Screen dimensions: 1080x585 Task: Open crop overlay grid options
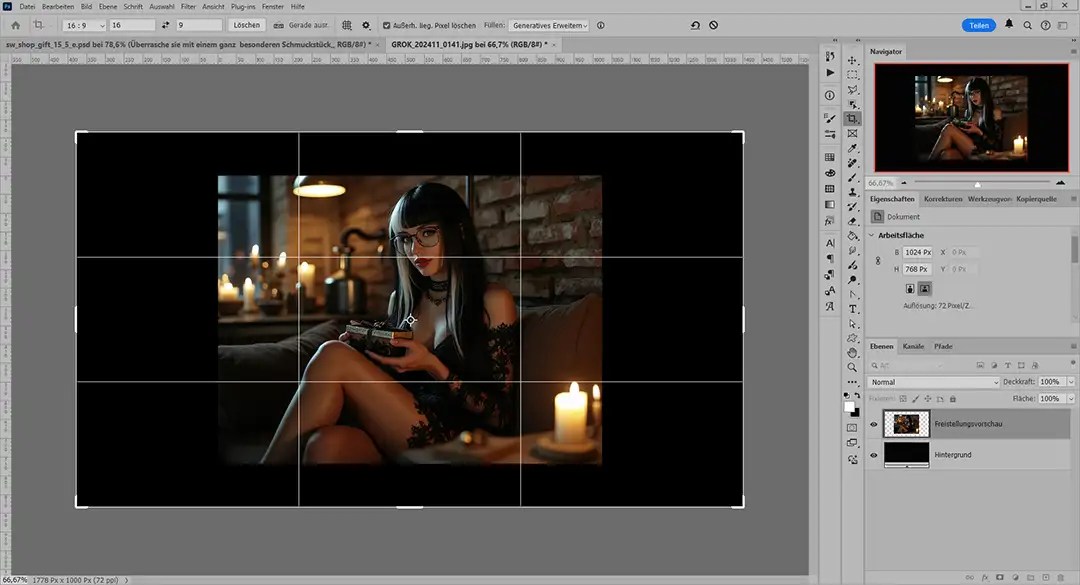coord(346,25)
